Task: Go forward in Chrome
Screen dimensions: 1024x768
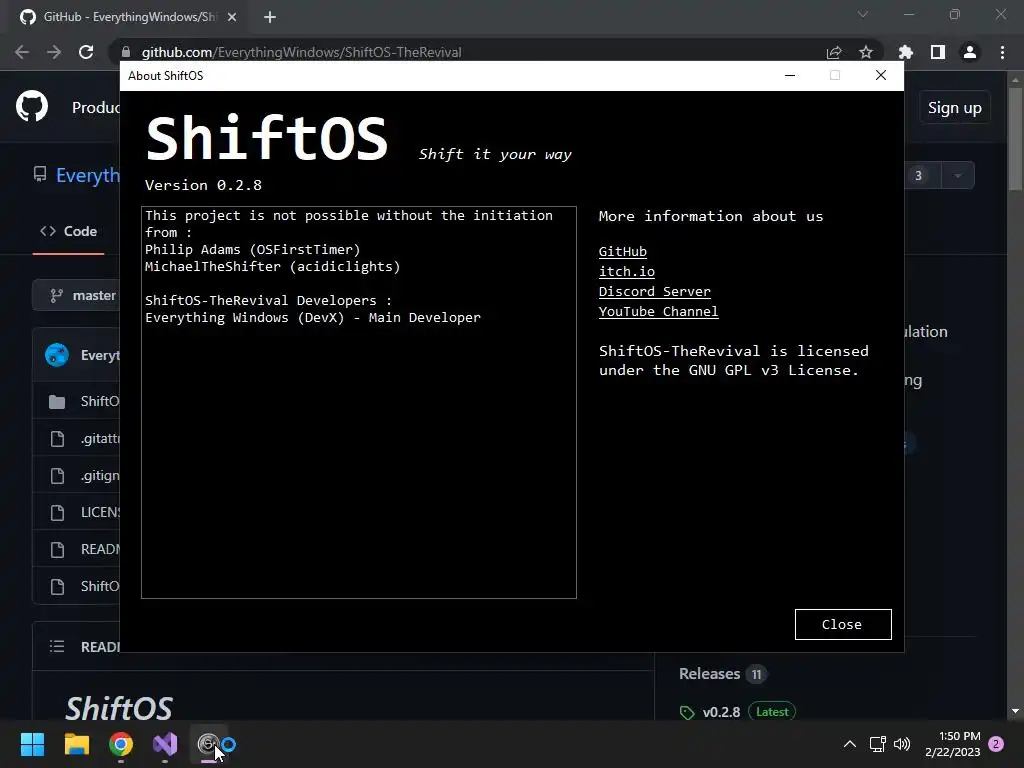Action: (54, 52)
